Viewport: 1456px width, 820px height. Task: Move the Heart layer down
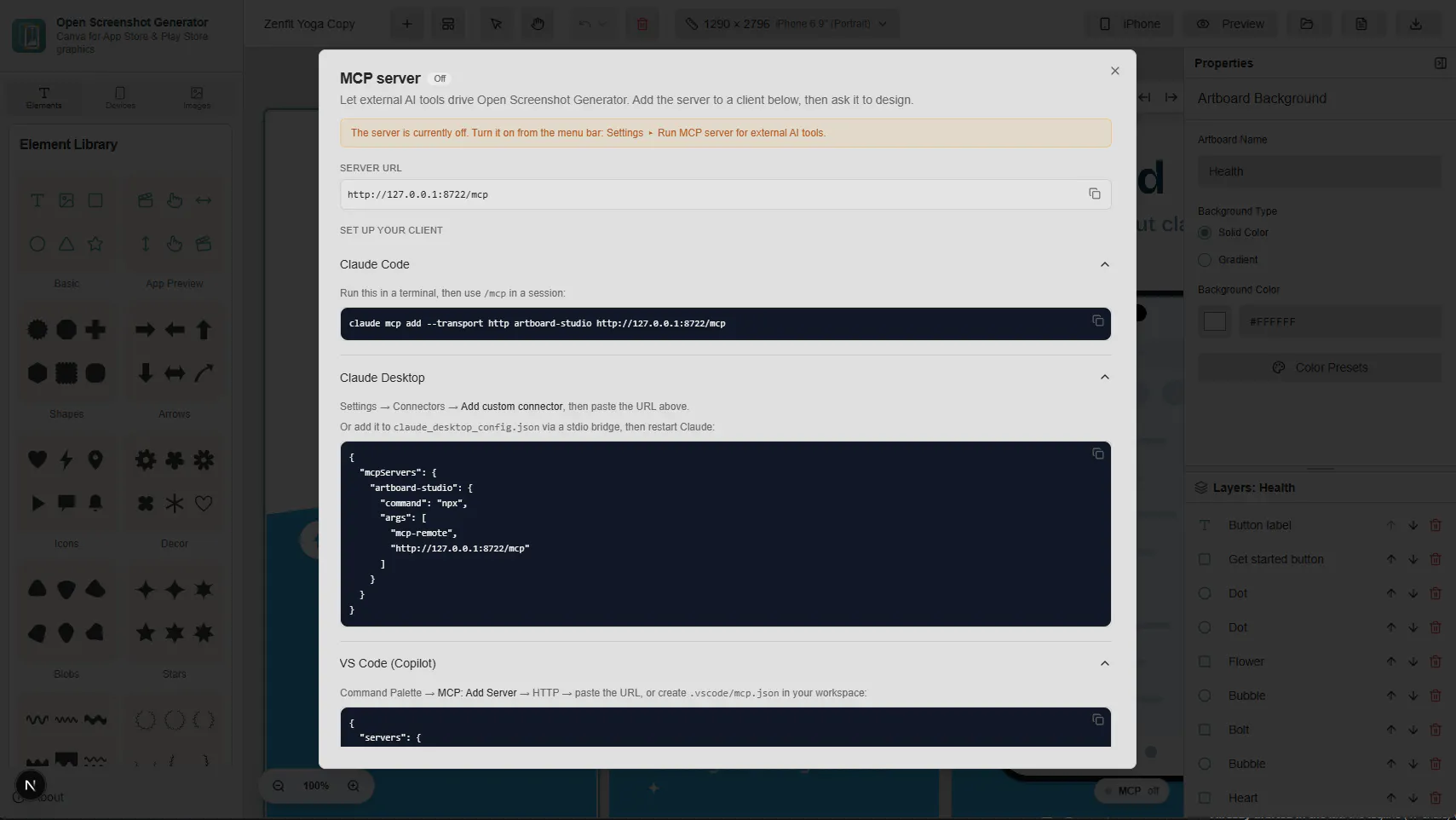[1413, 798]
